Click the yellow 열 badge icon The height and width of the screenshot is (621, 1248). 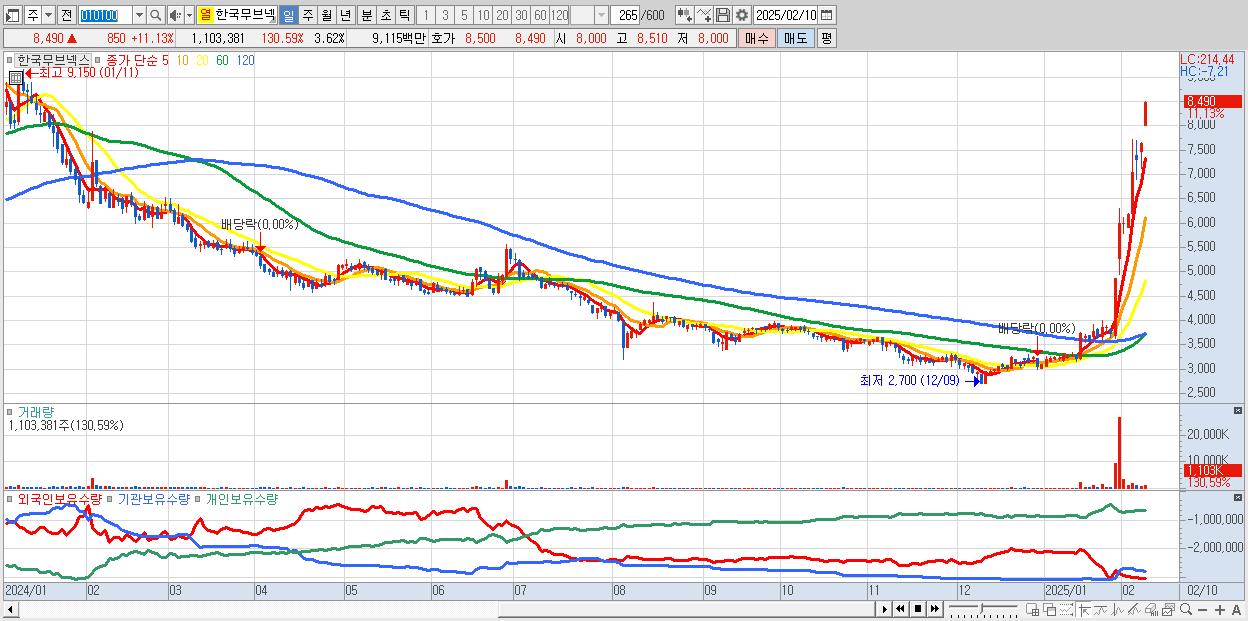click(205, 16)
